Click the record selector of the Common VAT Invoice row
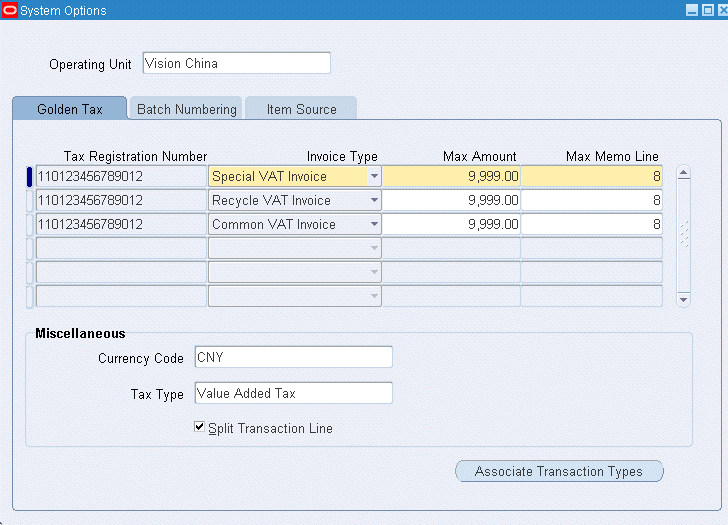This screenshot has height=525, width=728. click(30, 225)
